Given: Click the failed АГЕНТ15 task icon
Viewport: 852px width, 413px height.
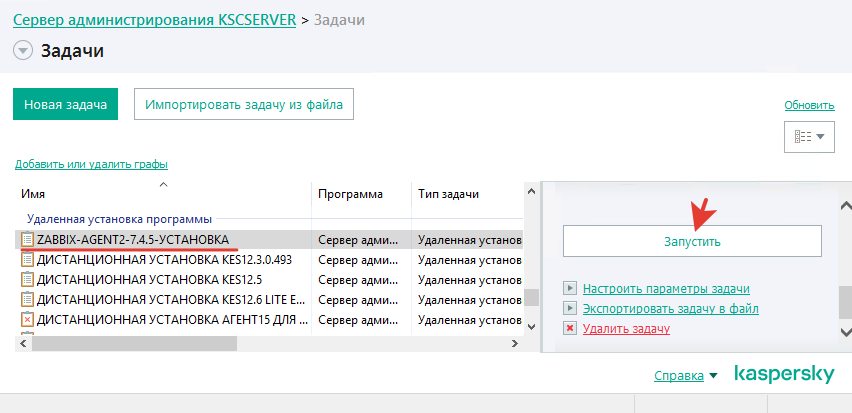Looking at the screenshot, I should pos(27,320).
